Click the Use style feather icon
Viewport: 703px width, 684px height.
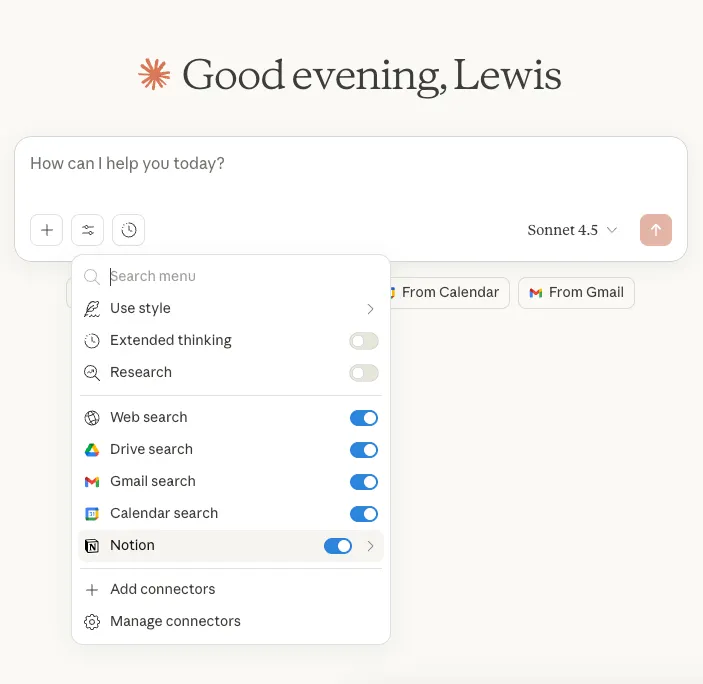tap(92, 309)
